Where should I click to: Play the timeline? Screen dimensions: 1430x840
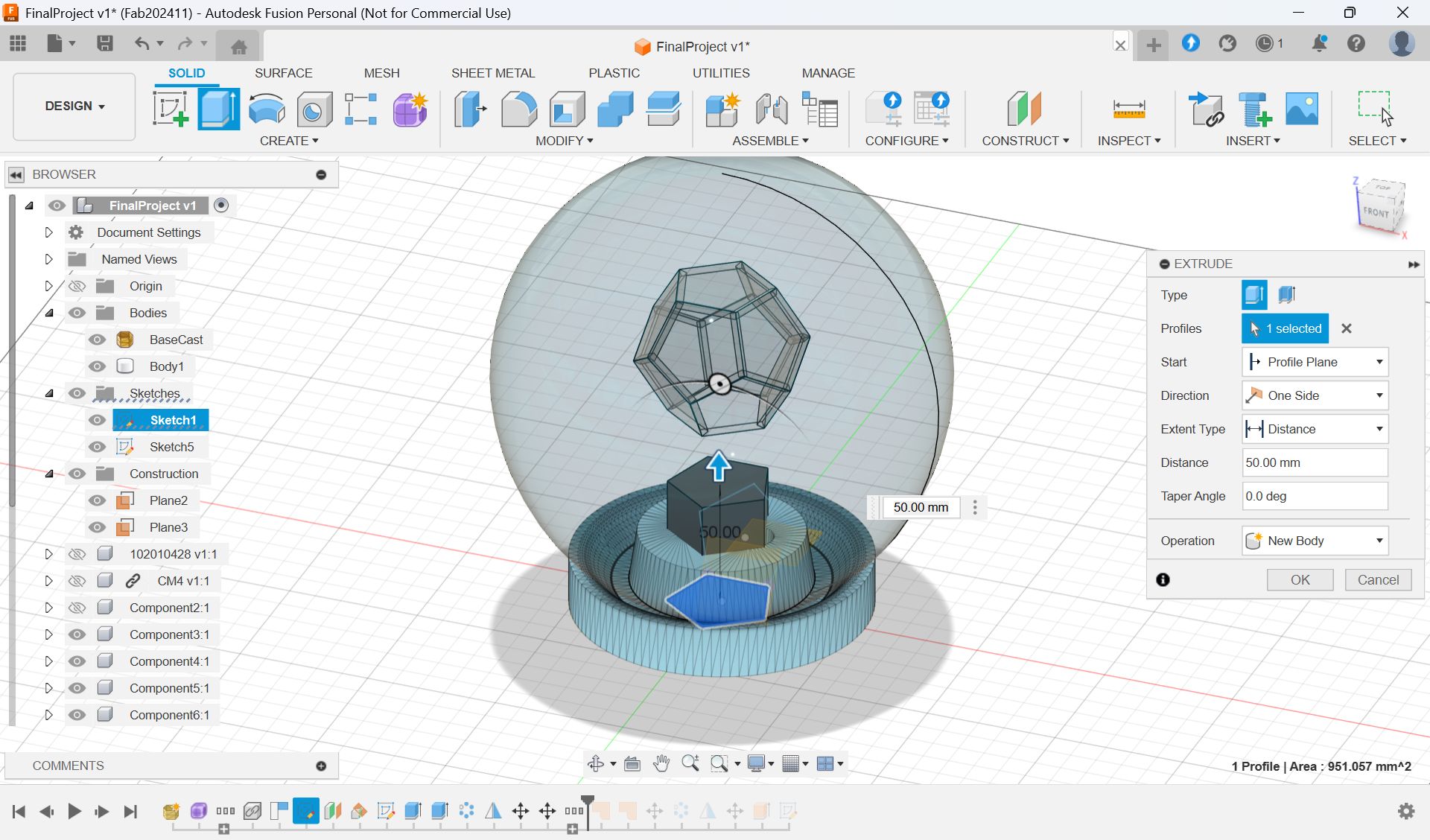click(74, 811)
